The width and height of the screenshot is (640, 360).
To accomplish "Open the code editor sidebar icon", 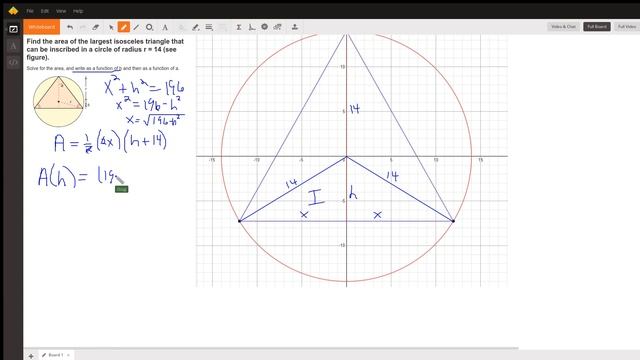I will coord(13,62).
